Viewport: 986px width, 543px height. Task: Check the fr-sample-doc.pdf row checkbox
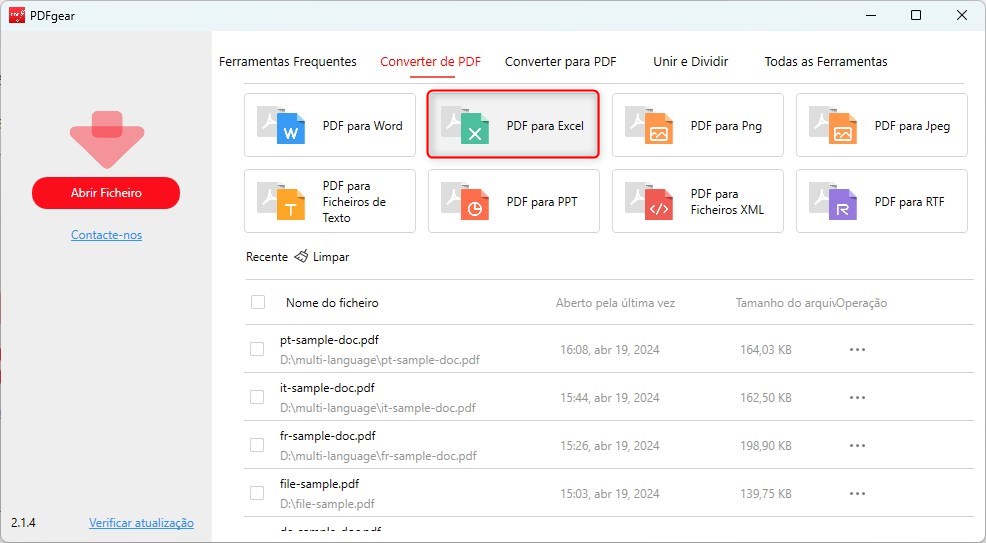pos(257,445)
